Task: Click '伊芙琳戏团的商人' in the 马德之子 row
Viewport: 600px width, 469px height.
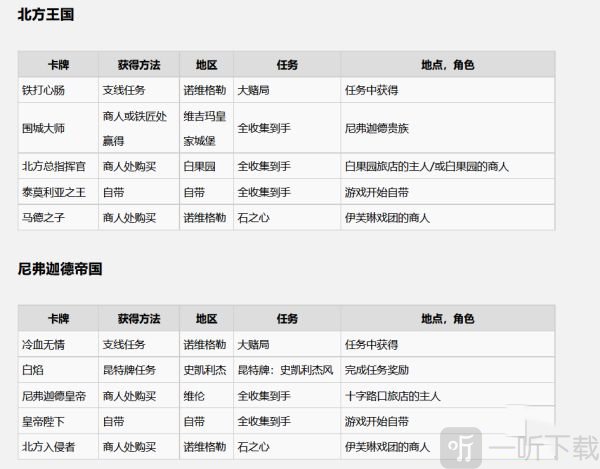Action: pyautogui.click(x=387, y=218)
